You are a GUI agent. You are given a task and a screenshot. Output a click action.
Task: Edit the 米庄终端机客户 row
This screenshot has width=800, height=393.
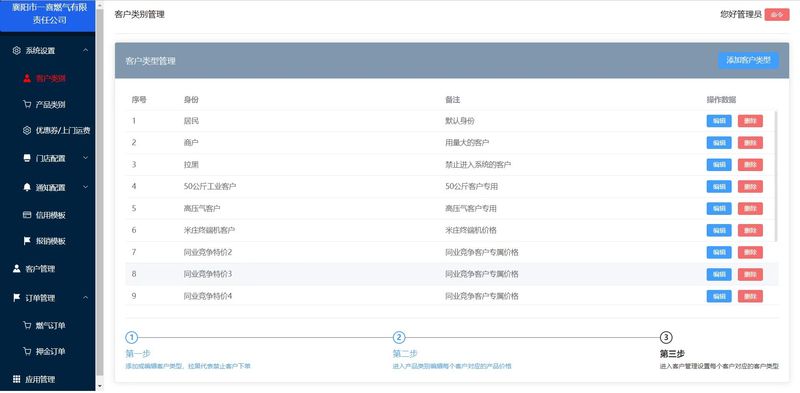[719, 230]
